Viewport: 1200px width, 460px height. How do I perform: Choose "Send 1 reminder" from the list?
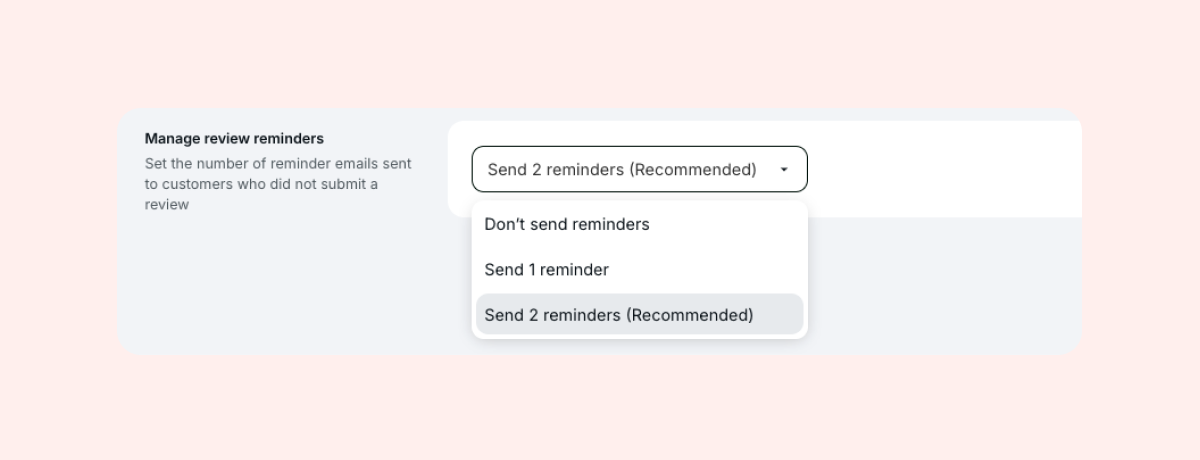pyautogui.click(x=546, y=269)
